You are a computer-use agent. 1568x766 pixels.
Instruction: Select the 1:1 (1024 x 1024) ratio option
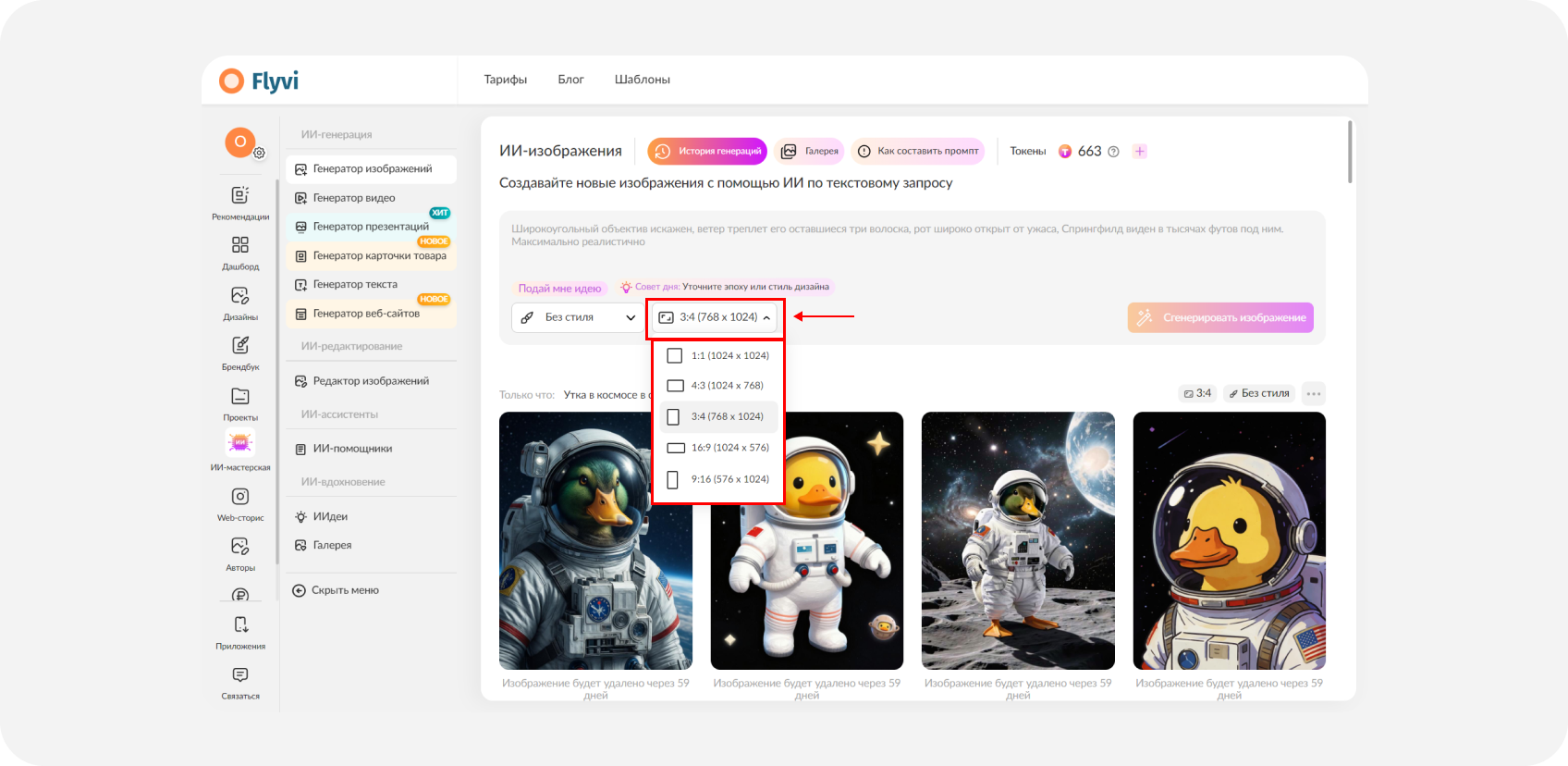[x=718, y=355]
